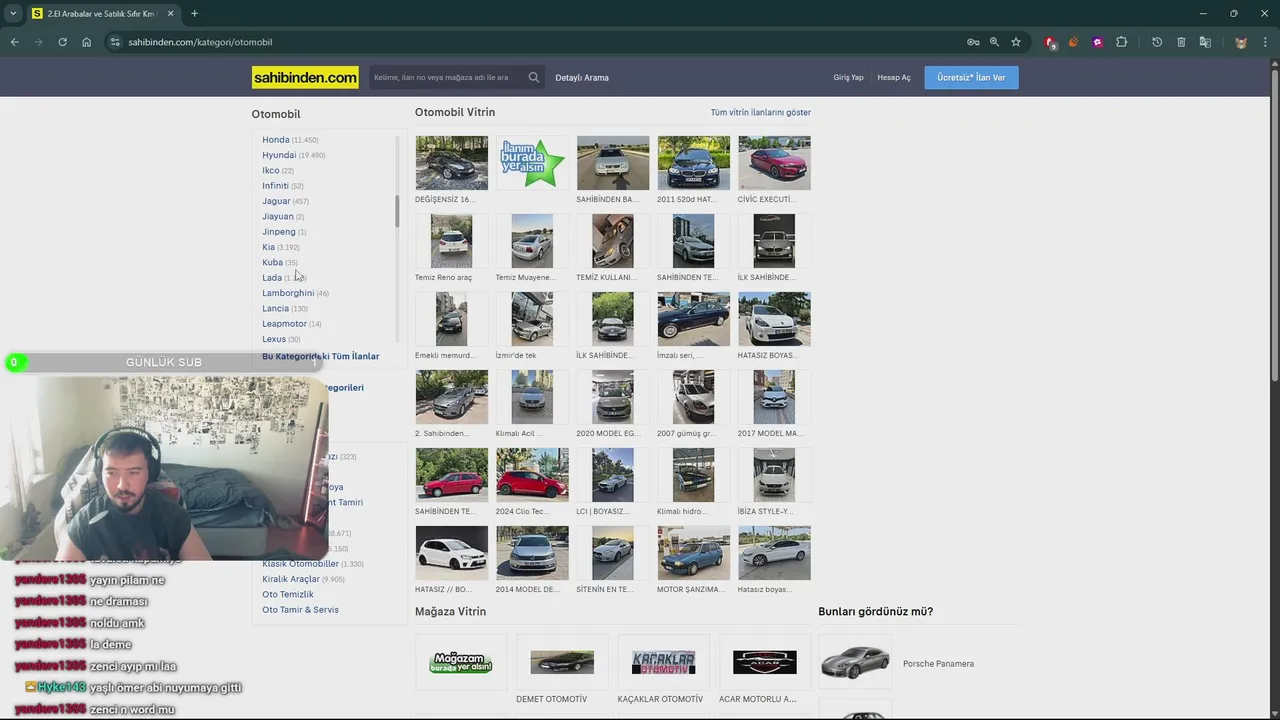Image resolution: width=1280 pixels, height=720 pixels.
Task: Open the browser profile avatar
Action: [1241, 42]
